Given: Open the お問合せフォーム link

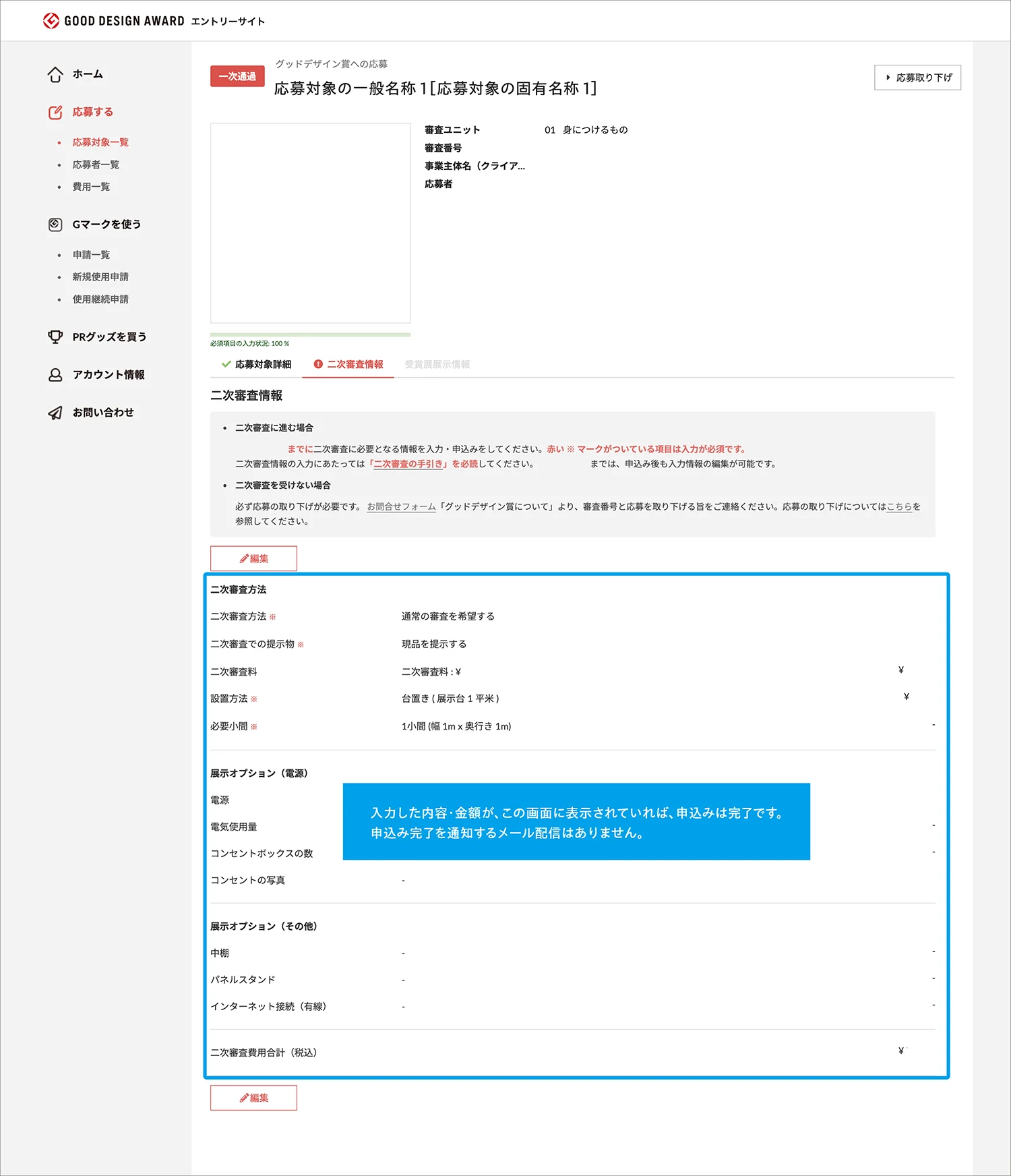Looking at the screenshot, I should [x=401, y=506].
